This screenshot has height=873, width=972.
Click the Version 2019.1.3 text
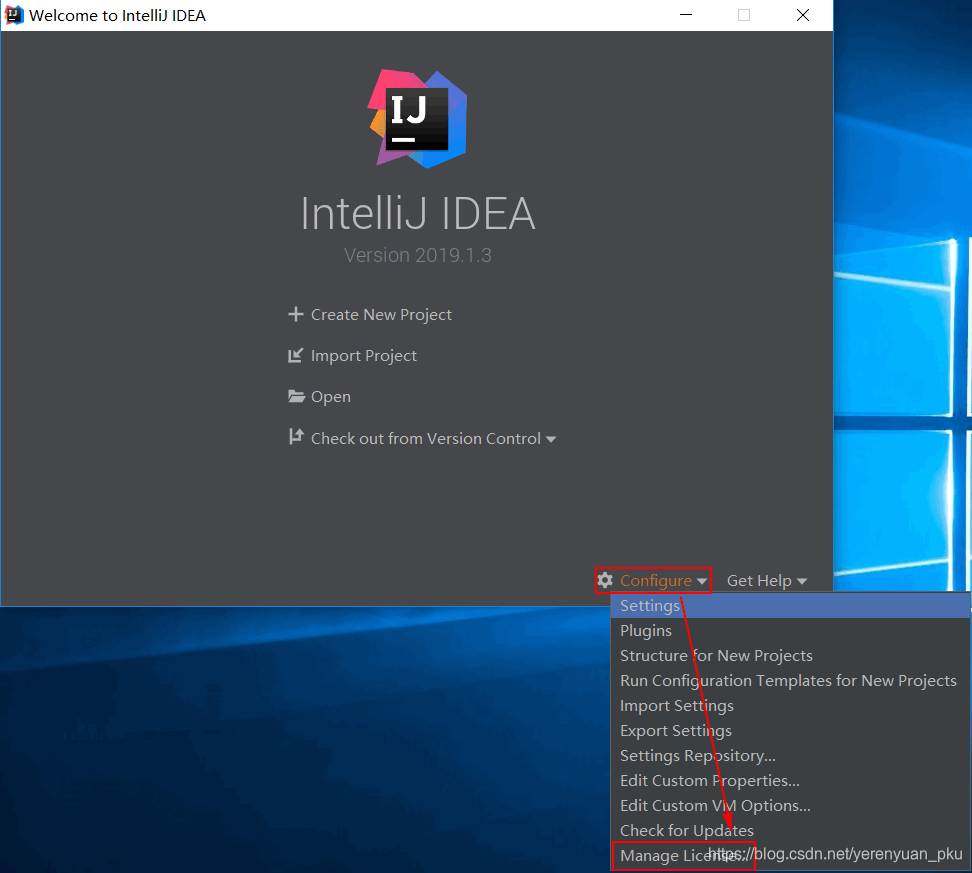click(x=418, y=255)
